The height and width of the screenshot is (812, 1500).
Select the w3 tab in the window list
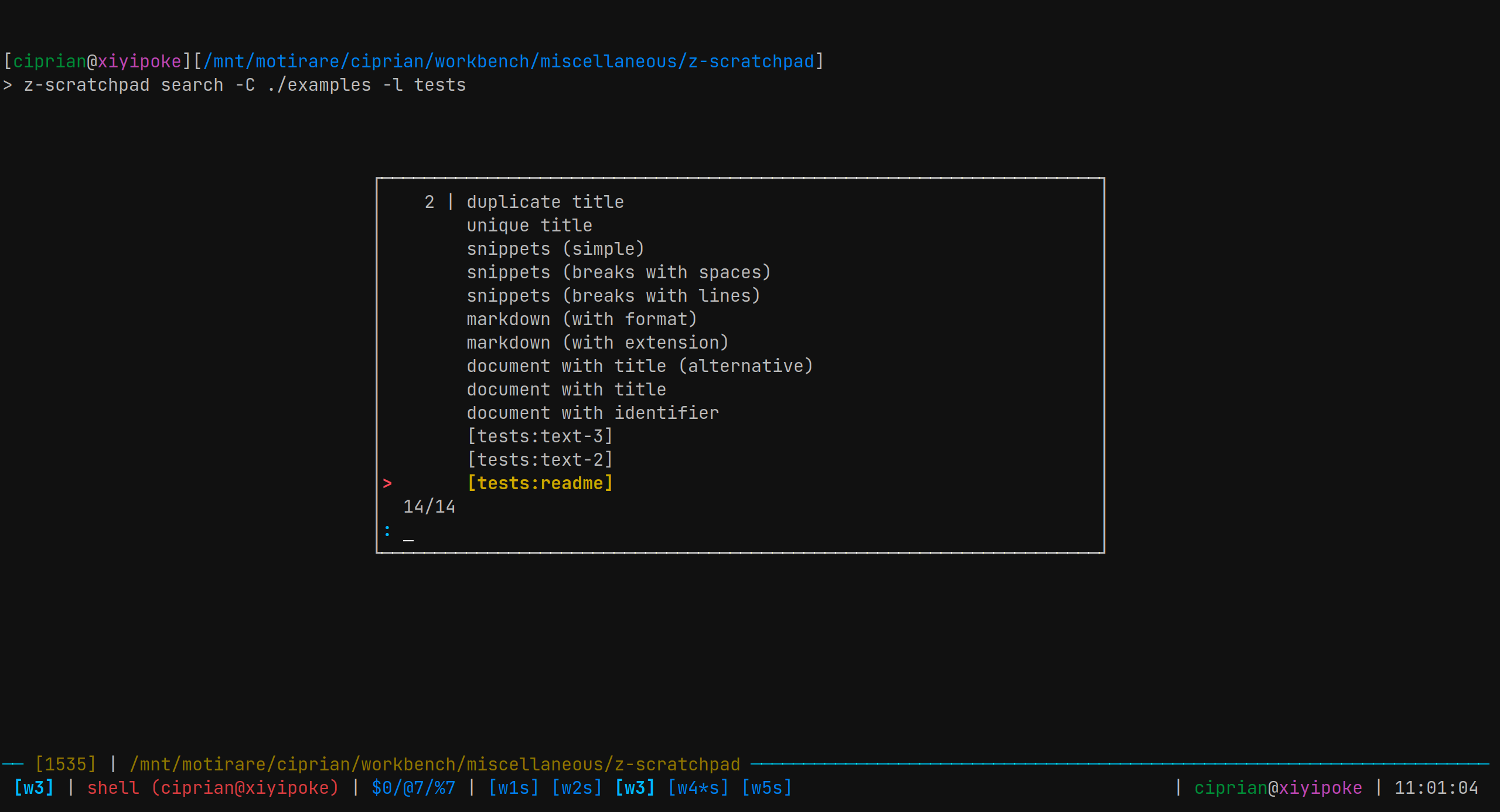[x=635, y=788]
